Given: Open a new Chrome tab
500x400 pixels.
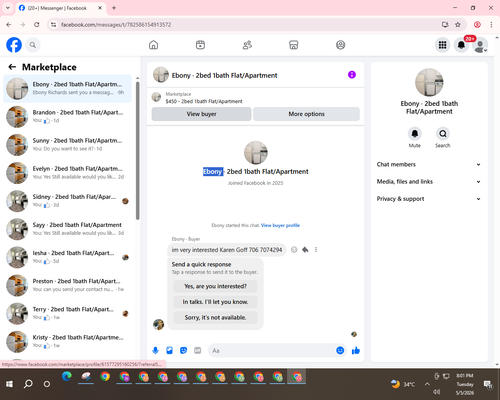Looking at the screenshot, I should click(114, 8).
